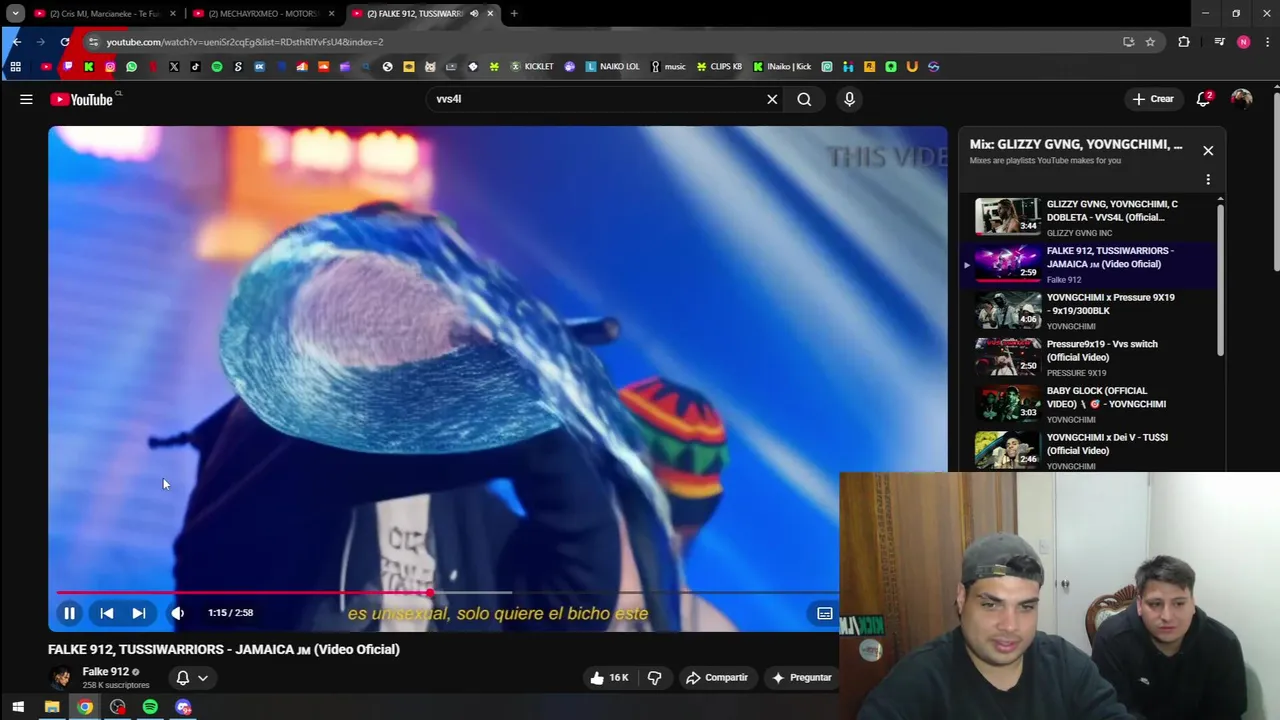
Task: Open the notifications bell in the header
Action: click(1204, 99)
